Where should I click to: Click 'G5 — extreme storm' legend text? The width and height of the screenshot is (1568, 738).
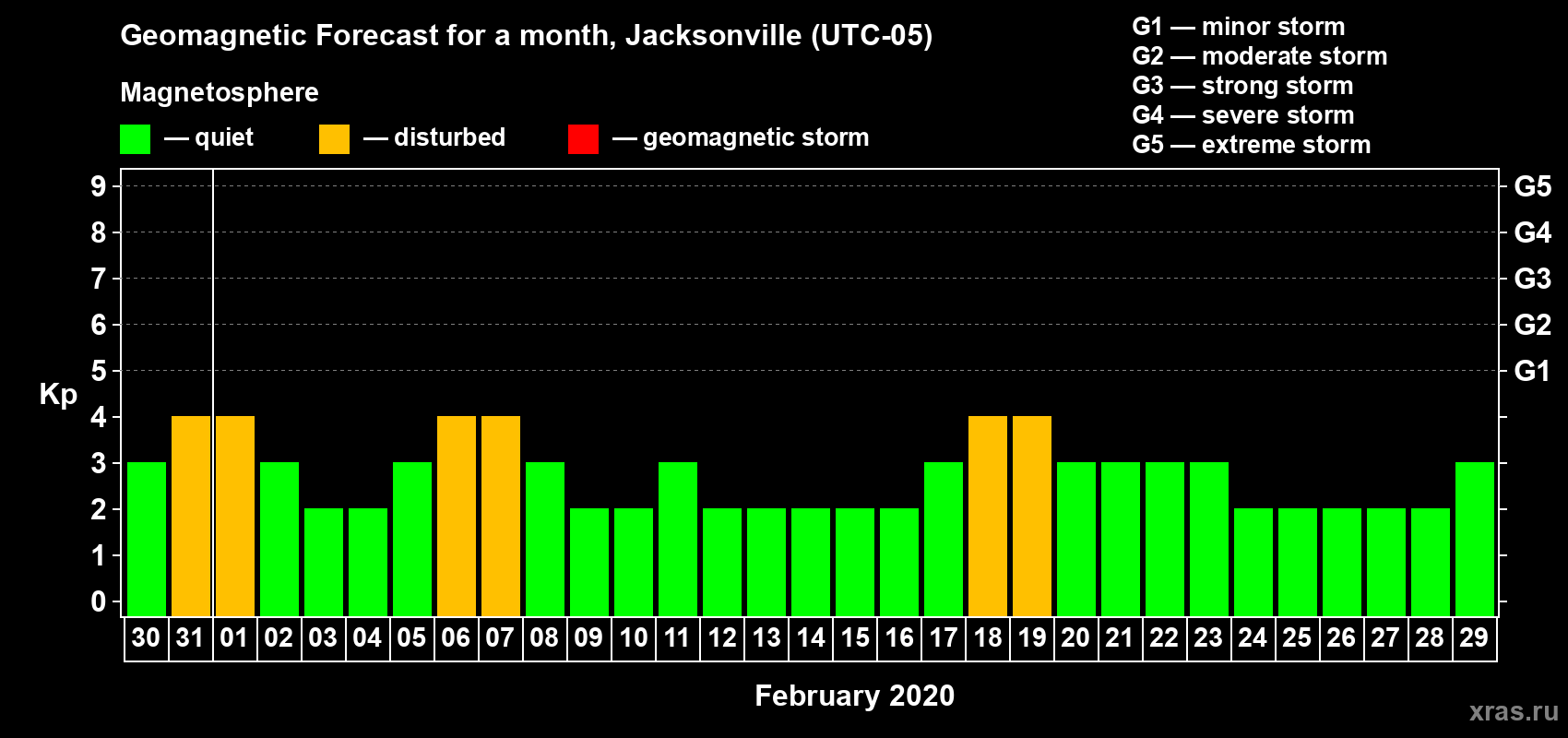(1252, 145)
